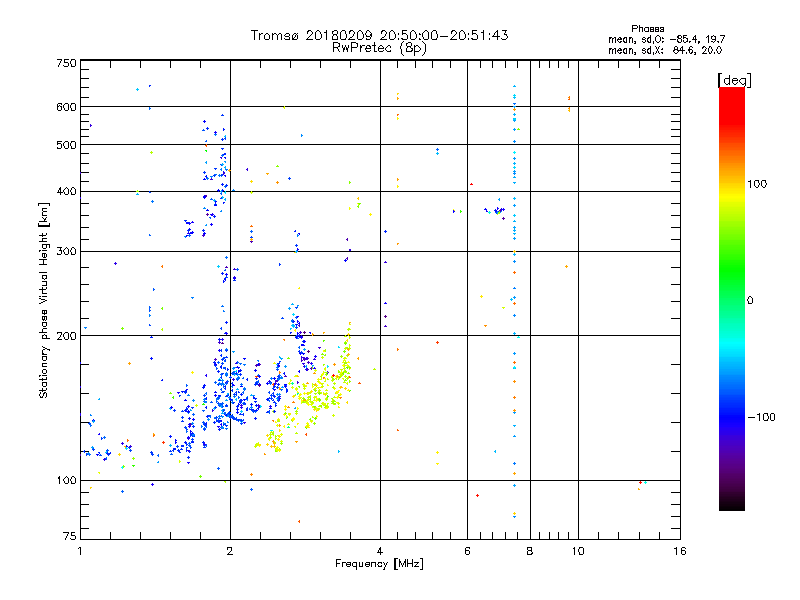Screen dimensions: 800x600
Task: Click the "Stationary phase Virtual Height [km]" axis label
Action: click(44, 301)
